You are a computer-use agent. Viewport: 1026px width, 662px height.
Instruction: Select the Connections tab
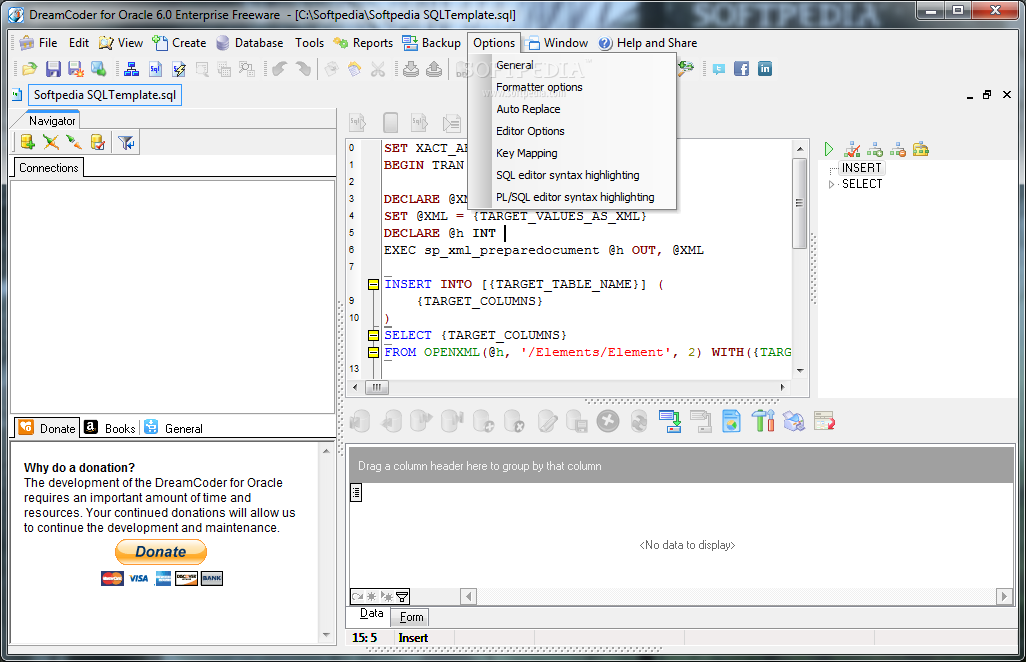[x=48, y=167]
